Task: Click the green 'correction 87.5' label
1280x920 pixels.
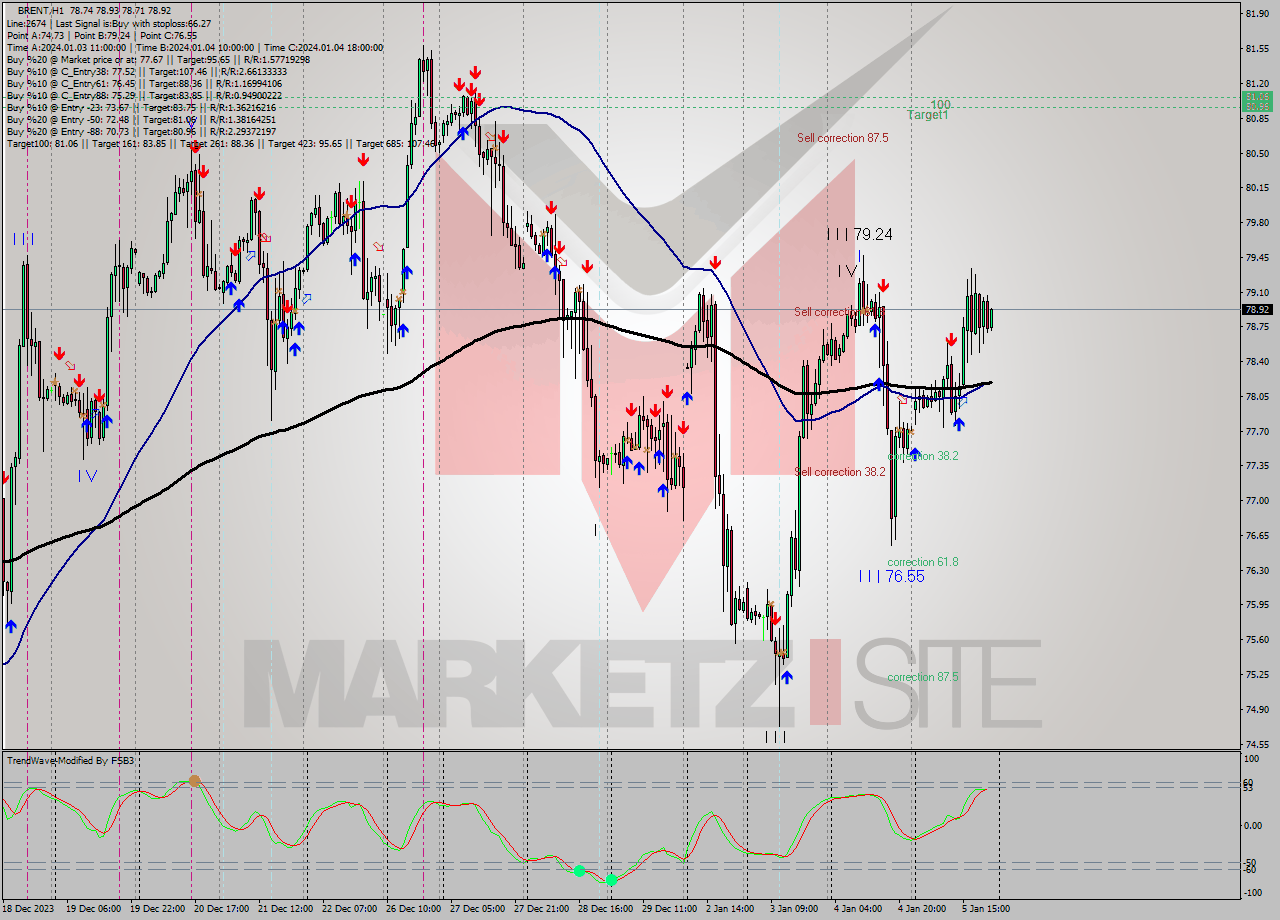Action: [923, 677]
